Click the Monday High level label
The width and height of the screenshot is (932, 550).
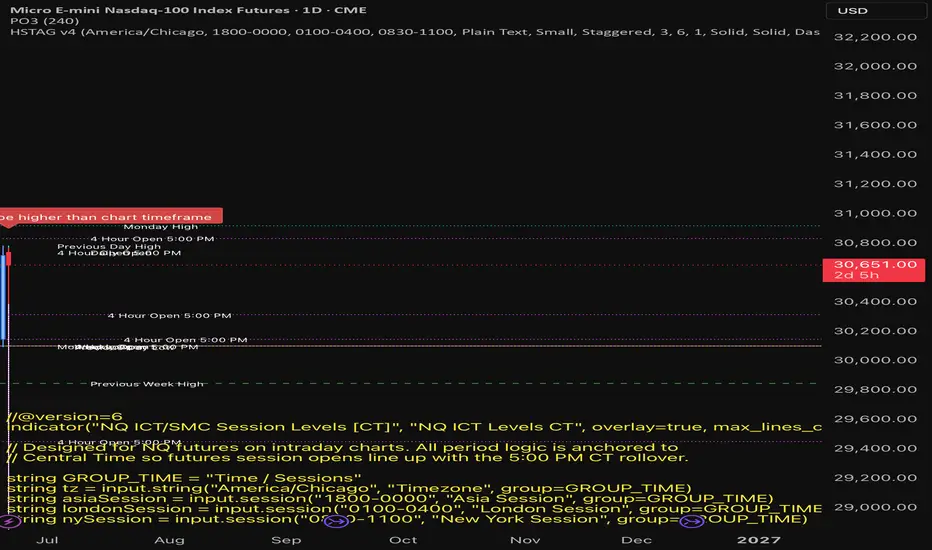(160, 227)
